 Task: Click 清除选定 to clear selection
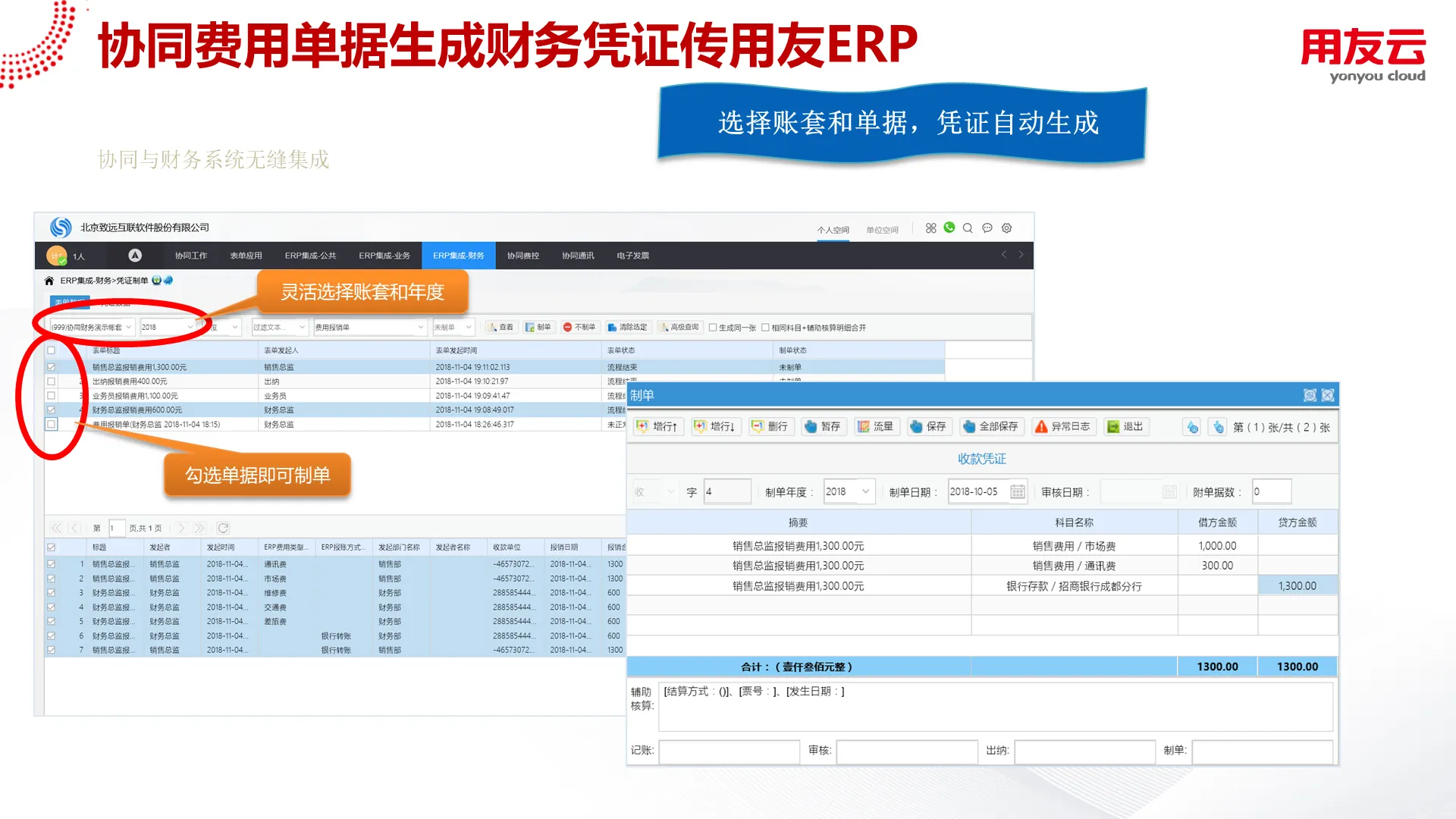coord(627,328)
